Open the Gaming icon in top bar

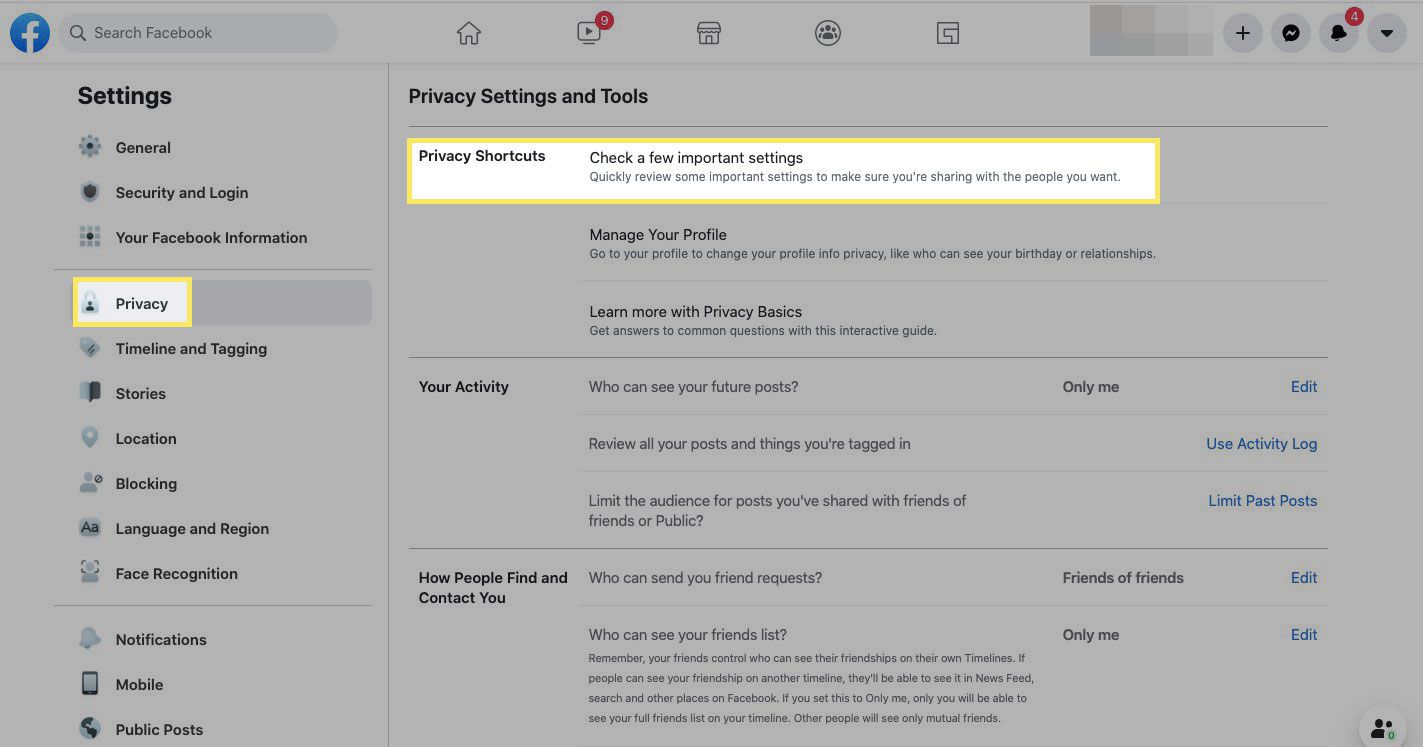click(x=948, y=33)
